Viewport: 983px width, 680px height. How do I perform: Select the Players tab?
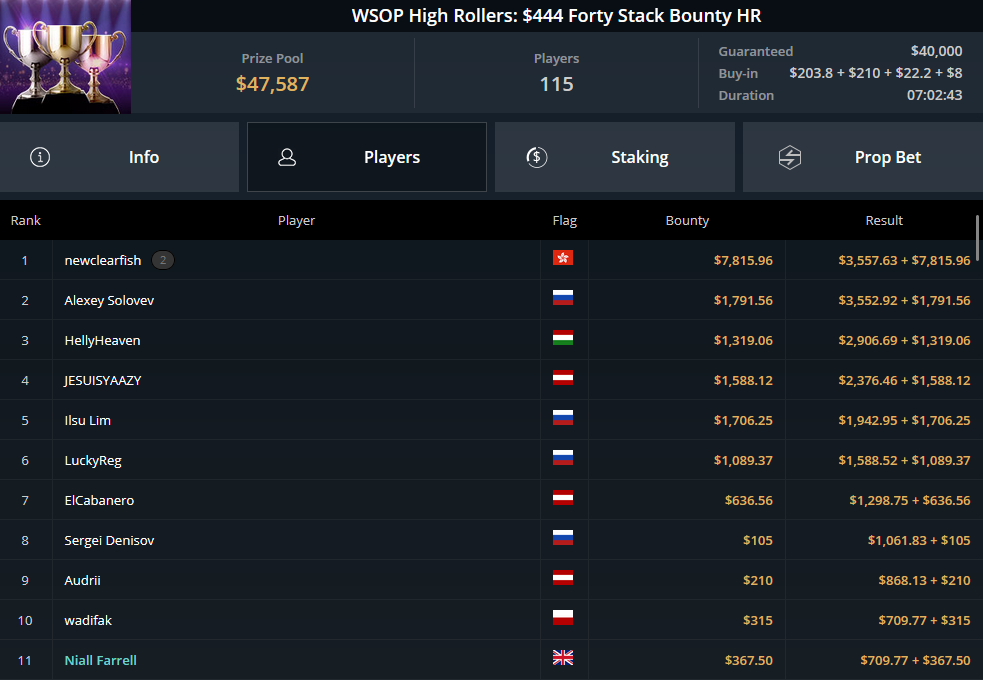coord(367,157)
